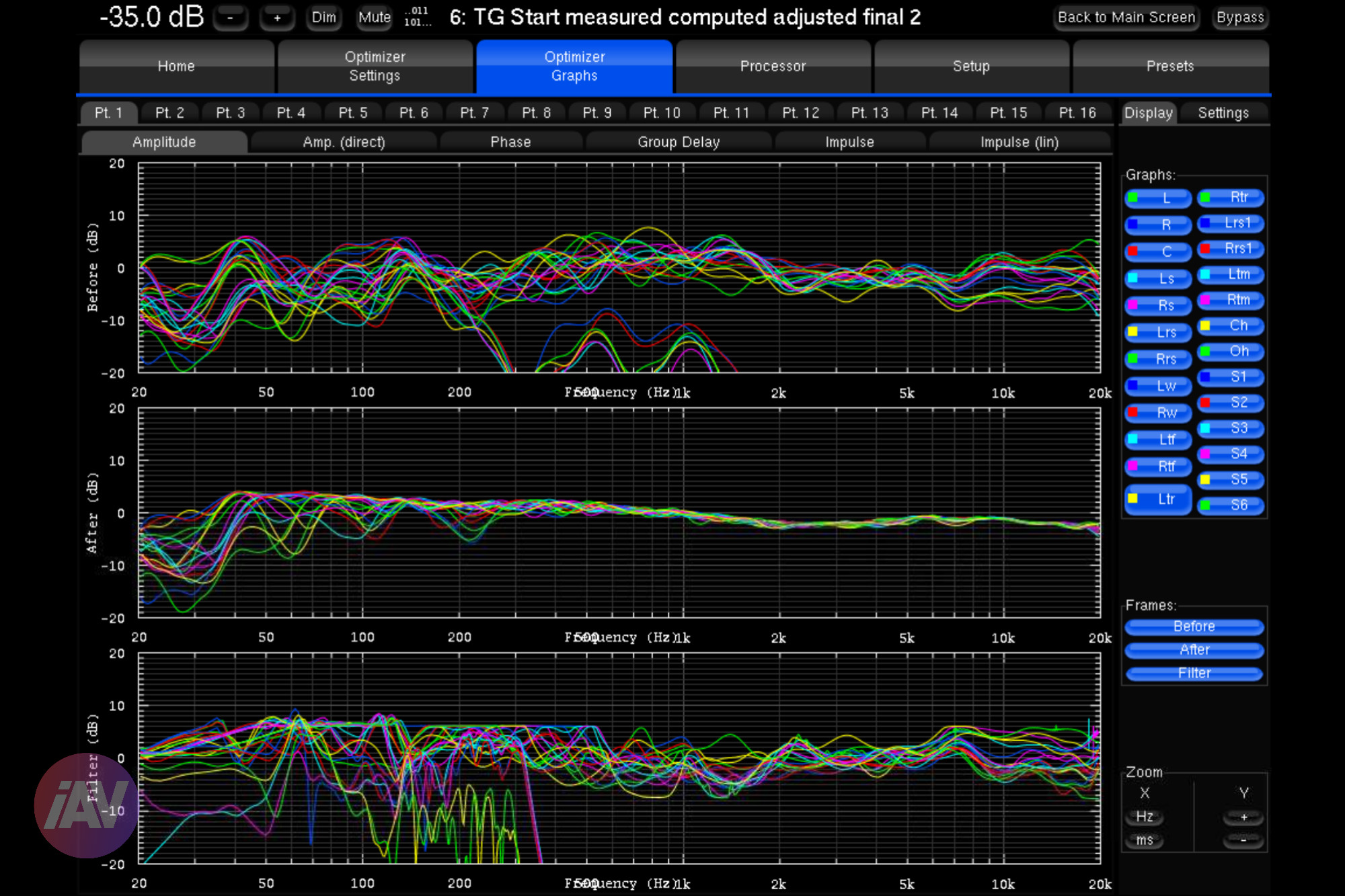Zoom out Y axis with minus
The width and height of the screenshot is (1345, 896).
1243,840
